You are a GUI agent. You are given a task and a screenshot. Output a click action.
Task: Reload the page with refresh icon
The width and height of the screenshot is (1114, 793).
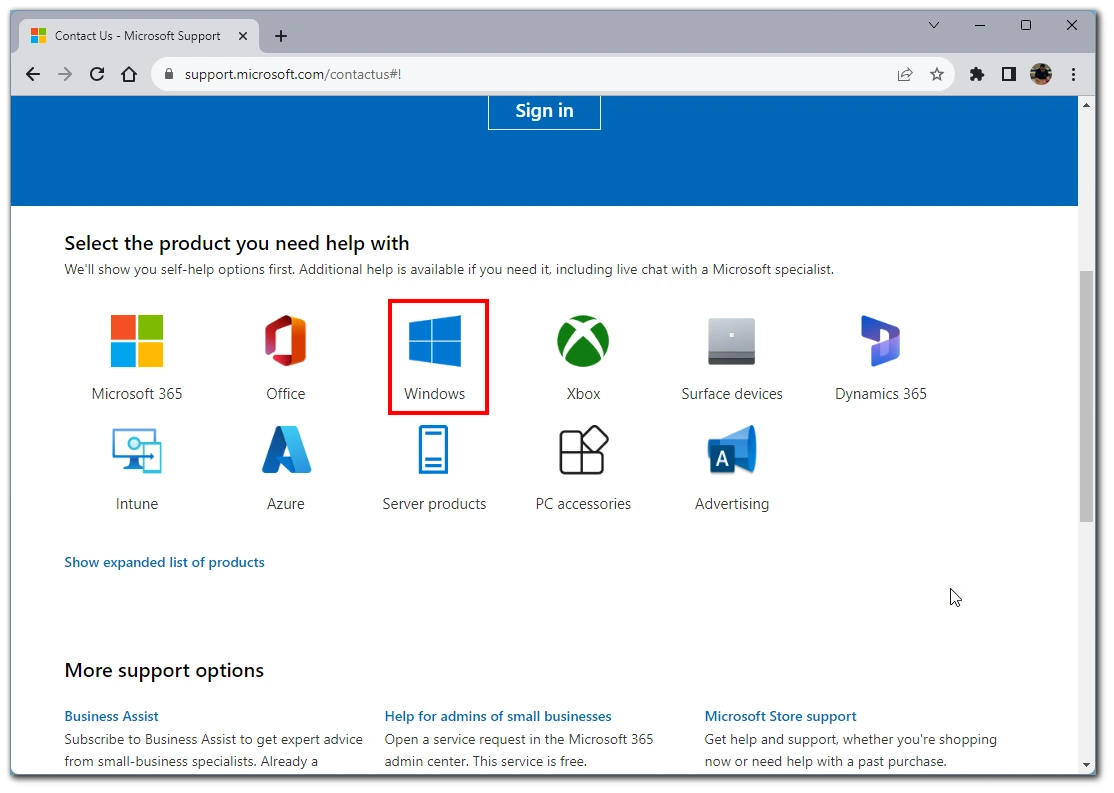97,74
